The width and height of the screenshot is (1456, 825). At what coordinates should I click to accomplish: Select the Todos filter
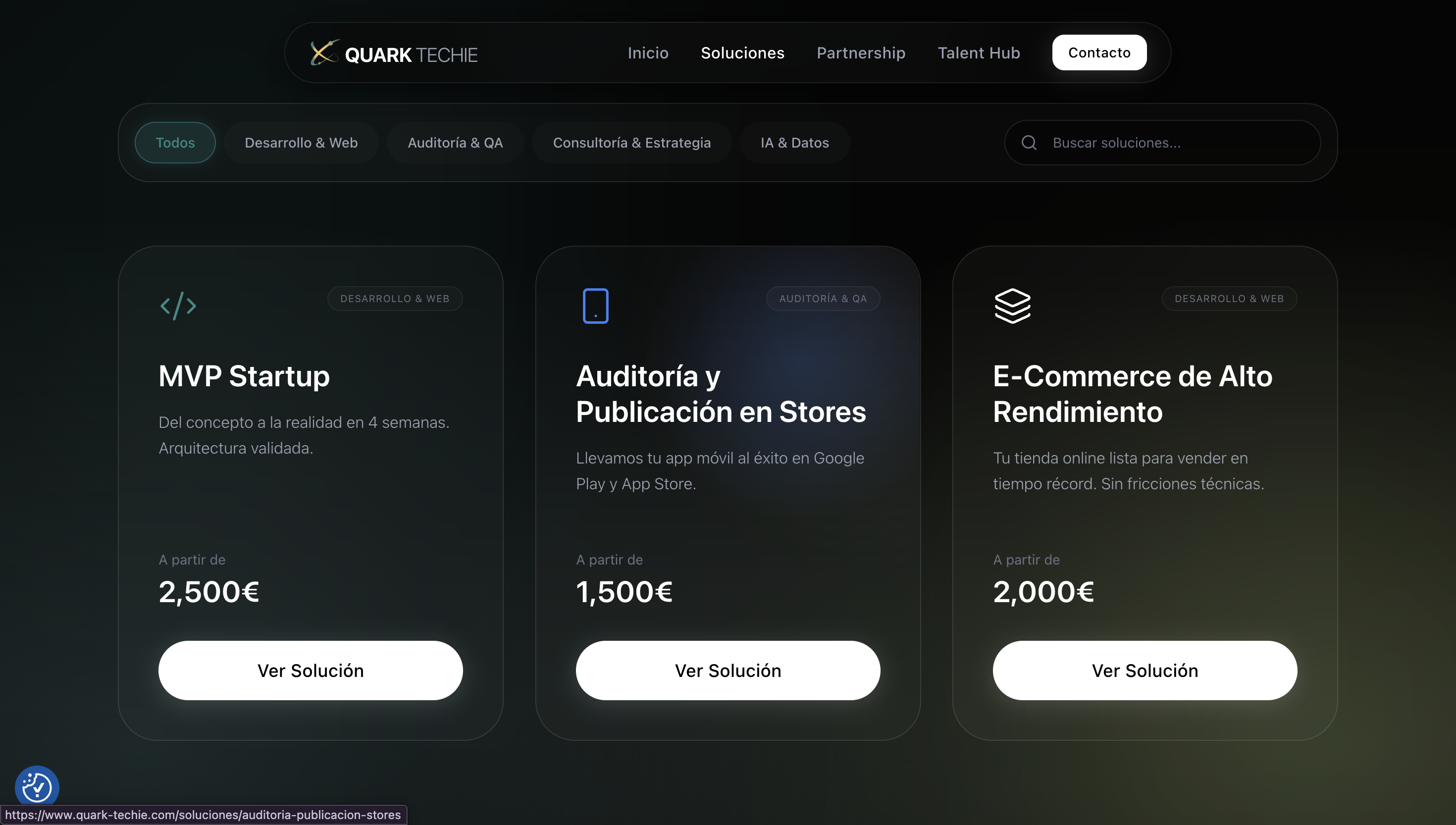pos(175,143)
